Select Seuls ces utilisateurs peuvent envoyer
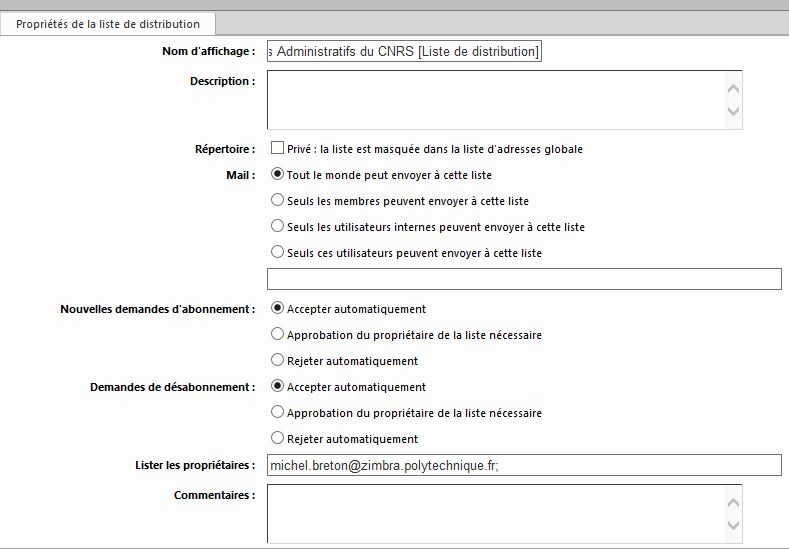The width and height of the screenshot is (789, 550). [x=277, y=252]
